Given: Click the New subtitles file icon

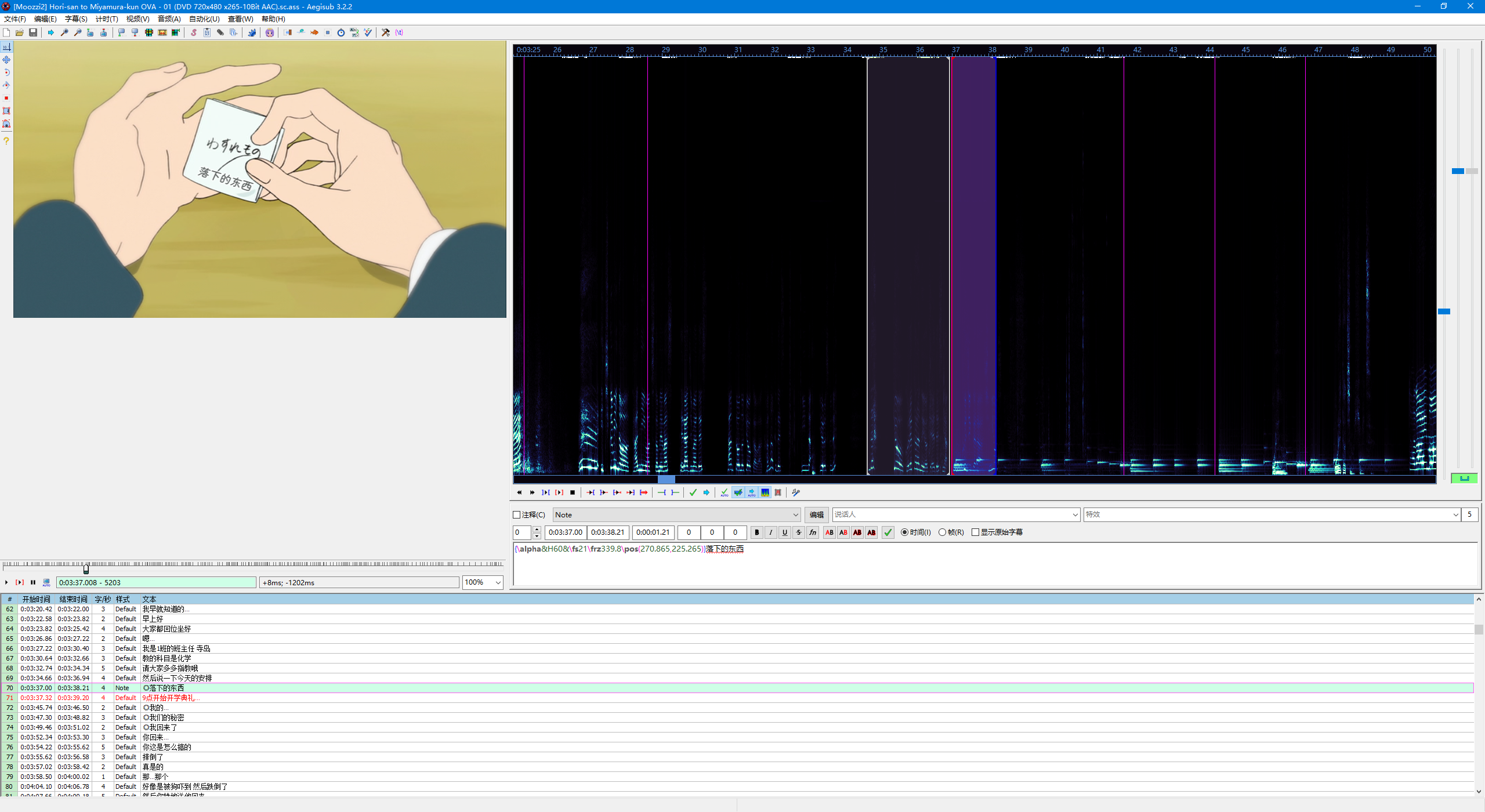Looking at the screenshot, I should click(x=6, y=32).
